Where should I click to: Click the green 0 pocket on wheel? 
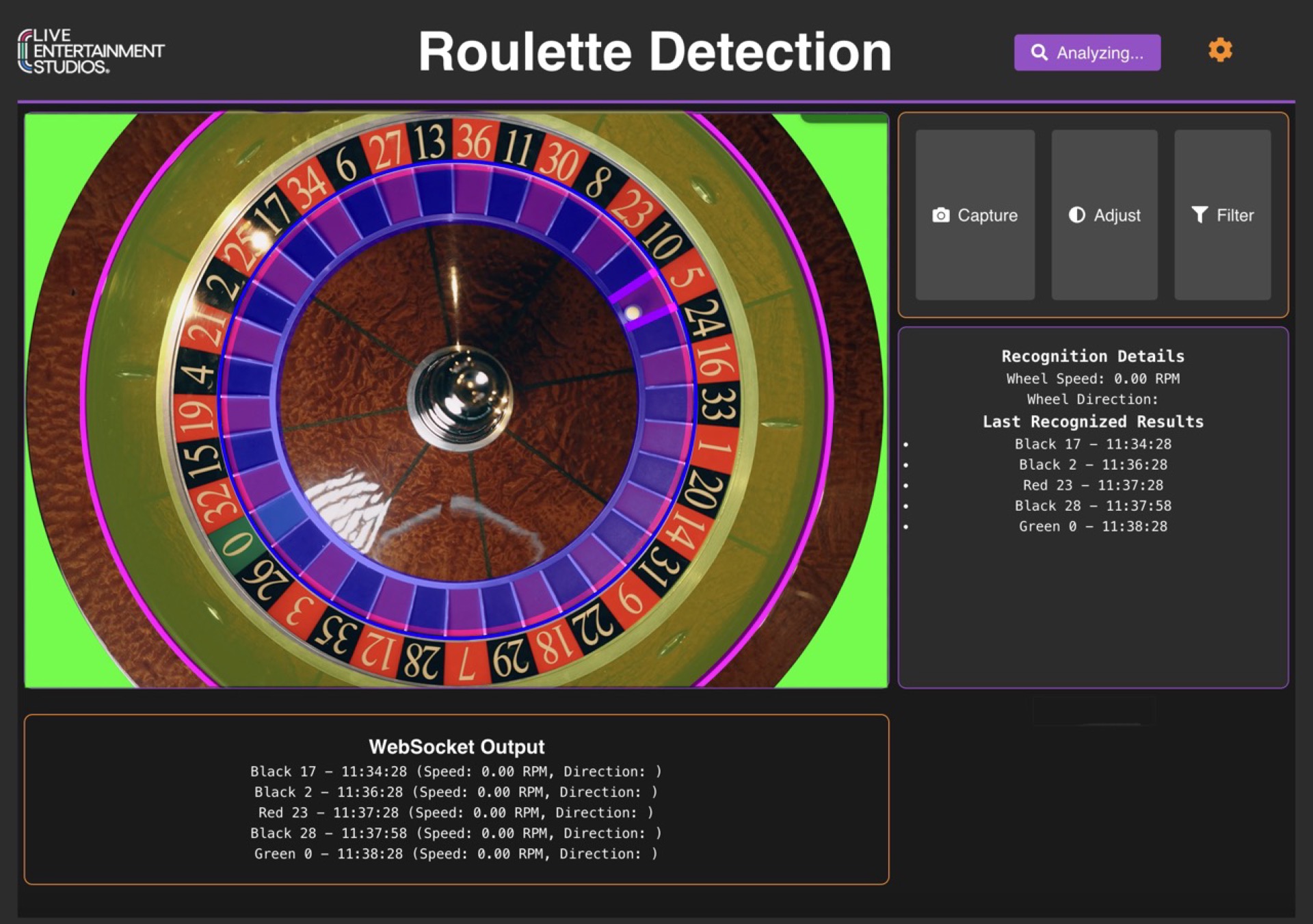click(x=237, y=544)
